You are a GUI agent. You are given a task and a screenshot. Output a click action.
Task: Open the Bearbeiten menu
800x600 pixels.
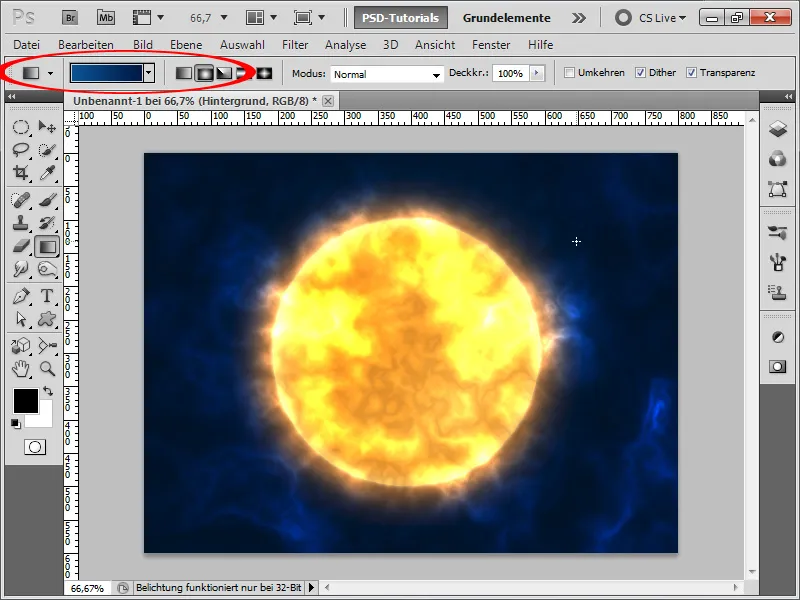pos(86,45)
